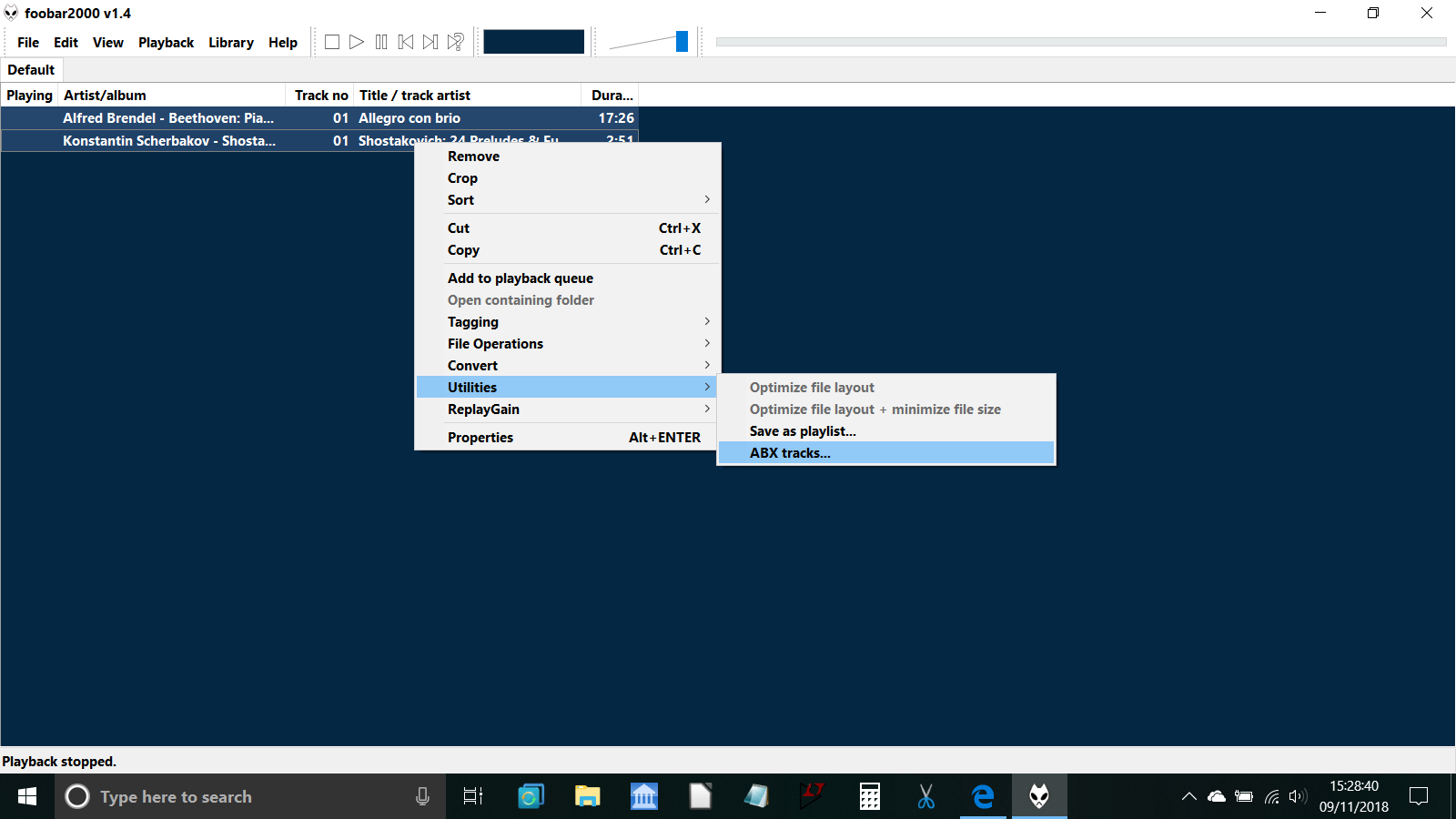Viewport: 1456px width, 819px height.
Task: Choose Save as playlist... option
Action: (x=886, y=431)
